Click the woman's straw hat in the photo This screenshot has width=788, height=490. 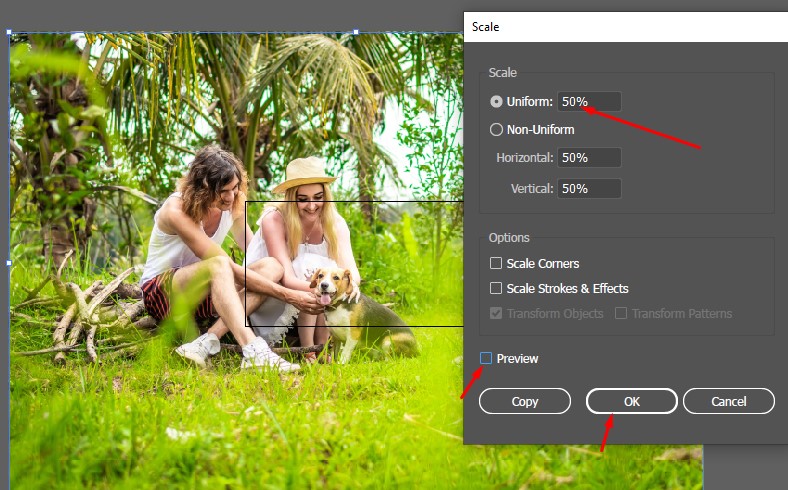click(304, 175)
